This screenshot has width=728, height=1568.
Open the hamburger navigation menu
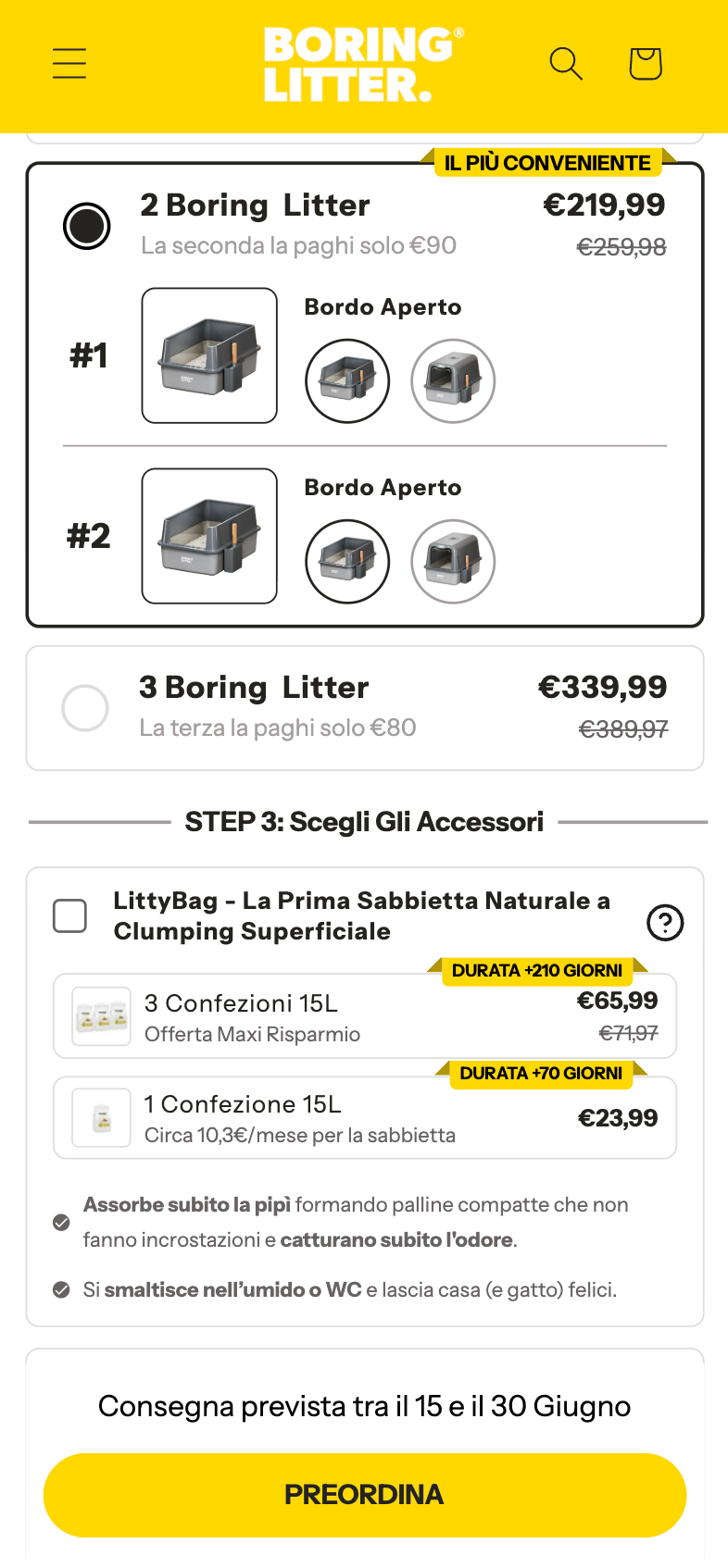pos(69,64)
